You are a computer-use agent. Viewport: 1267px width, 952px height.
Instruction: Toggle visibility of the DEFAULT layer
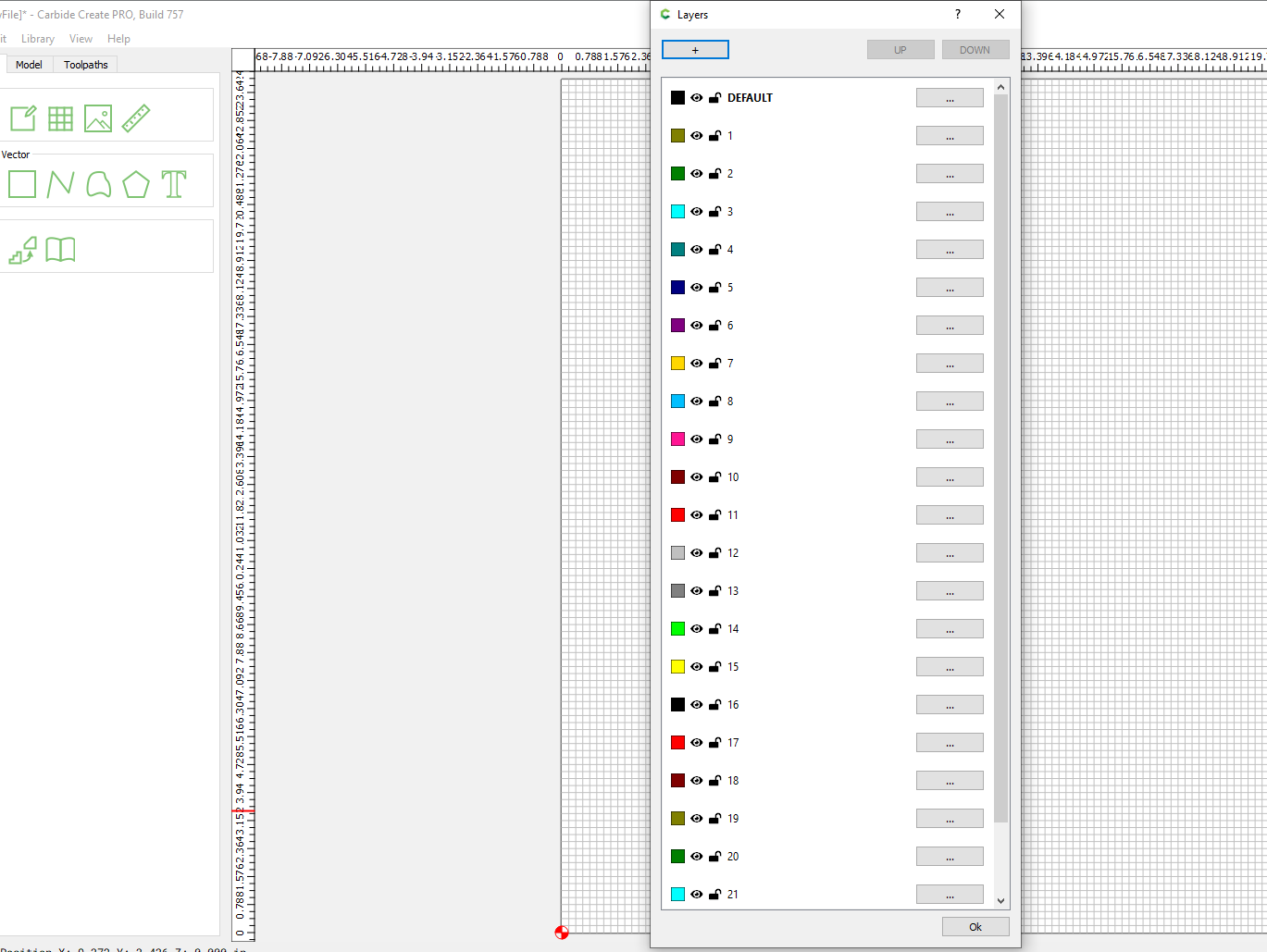(x=697, y=98)
